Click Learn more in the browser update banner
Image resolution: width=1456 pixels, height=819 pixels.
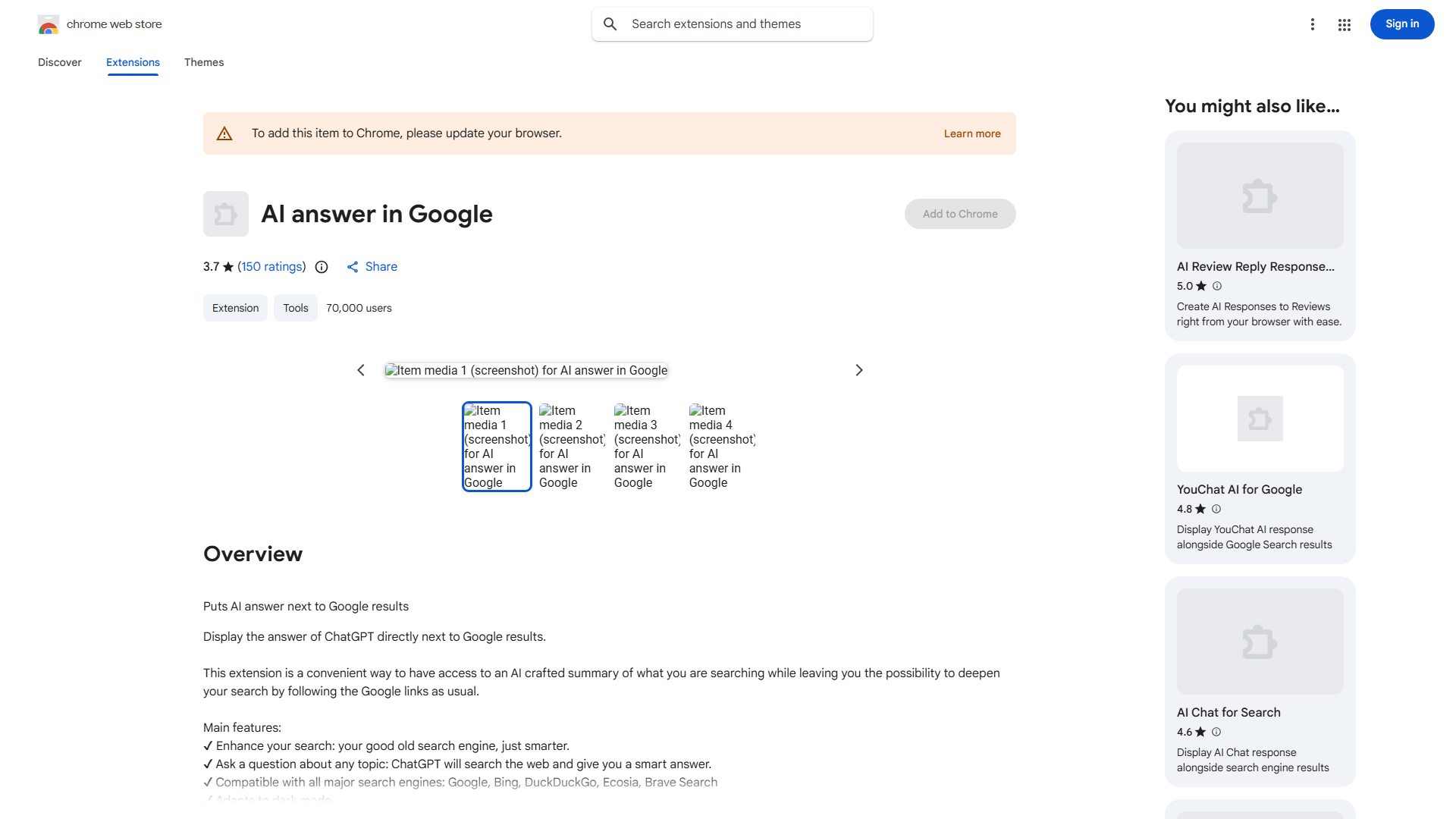click(971, 133)
